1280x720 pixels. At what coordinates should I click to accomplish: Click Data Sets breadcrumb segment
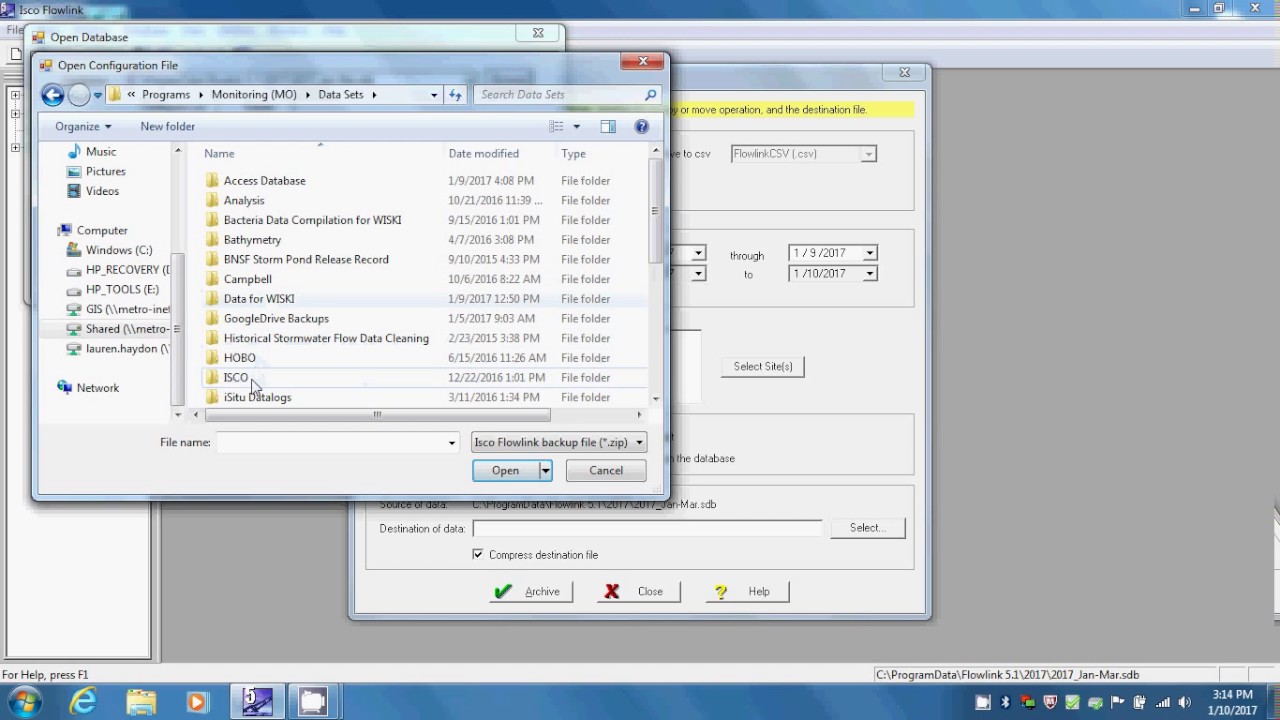point(341,95)
